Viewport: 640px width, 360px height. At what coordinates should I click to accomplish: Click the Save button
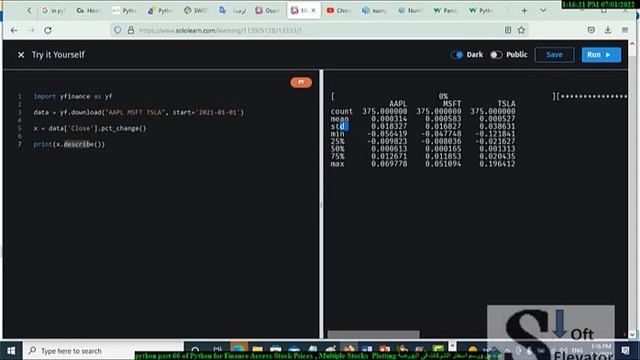coord(554,55)
